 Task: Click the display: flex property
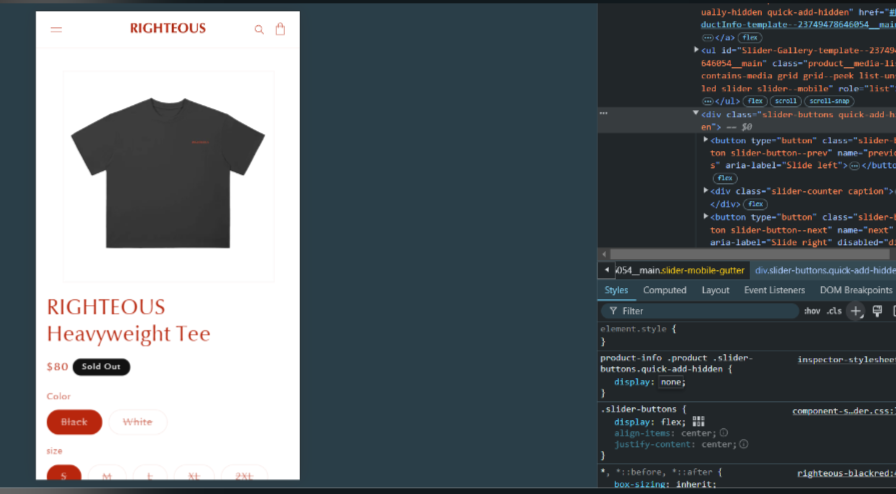pos(650,422)
